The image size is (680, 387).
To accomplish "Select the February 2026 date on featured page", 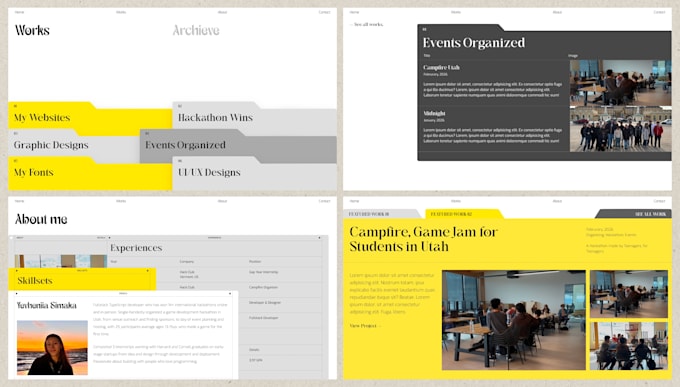I will point(599,229).
